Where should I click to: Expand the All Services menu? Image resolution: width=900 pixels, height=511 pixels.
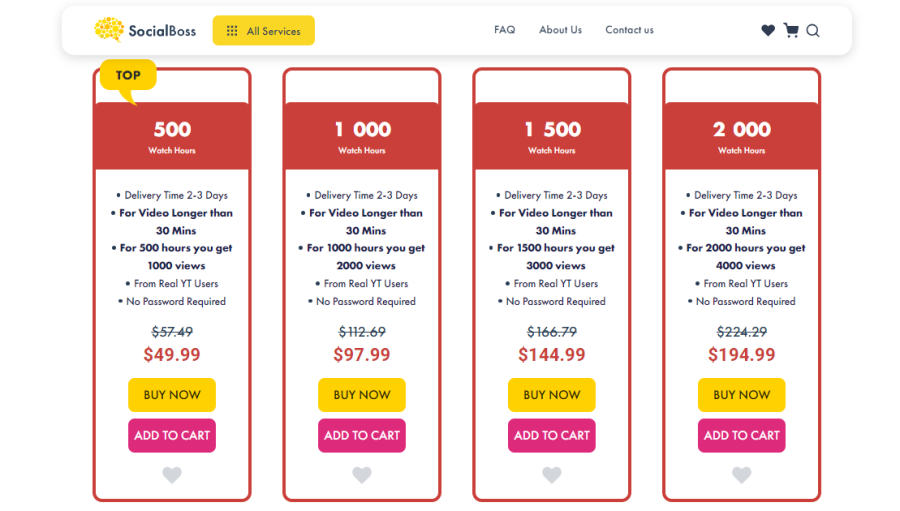[263, 30]
